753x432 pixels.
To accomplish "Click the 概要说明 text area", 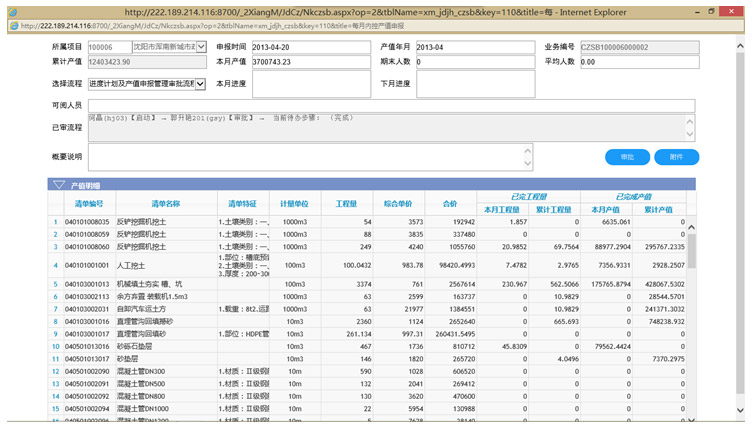I will pyautogui.click(x=310, y=157).
